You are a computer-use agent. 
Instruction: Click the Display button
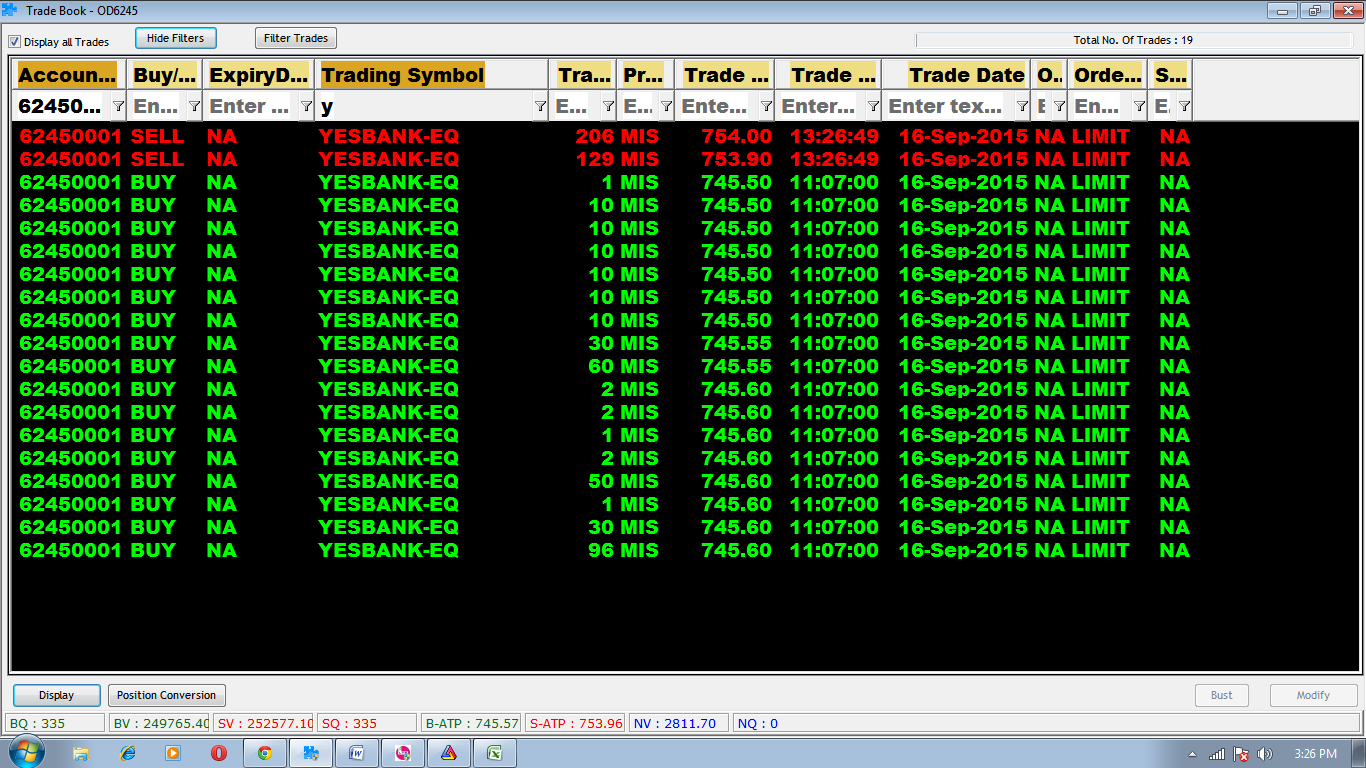click(57, 695)
